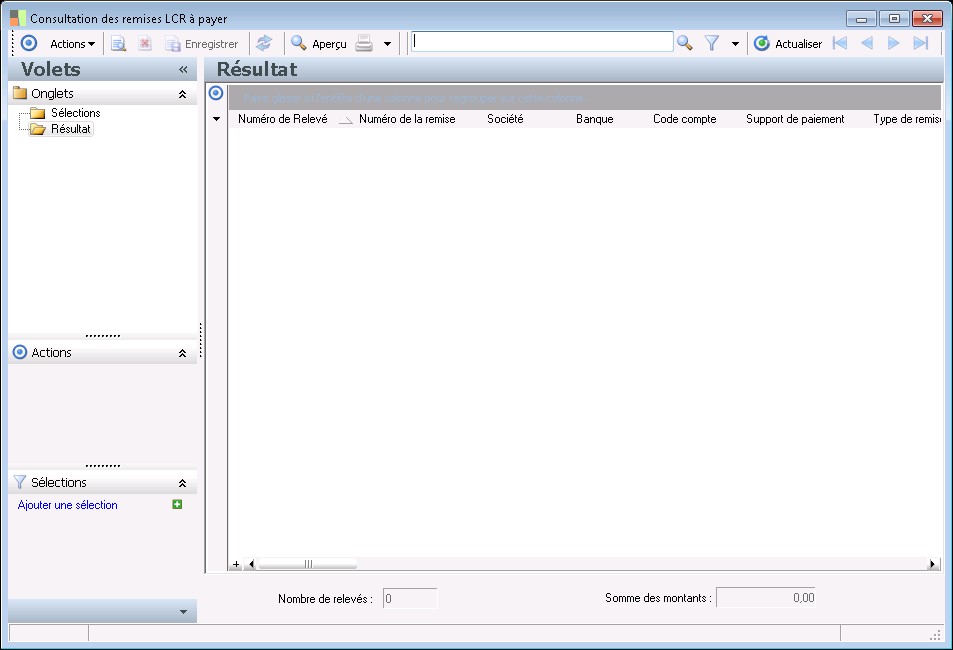Click the filter funnel icon
Screen dimensions: 953x650
712,43
